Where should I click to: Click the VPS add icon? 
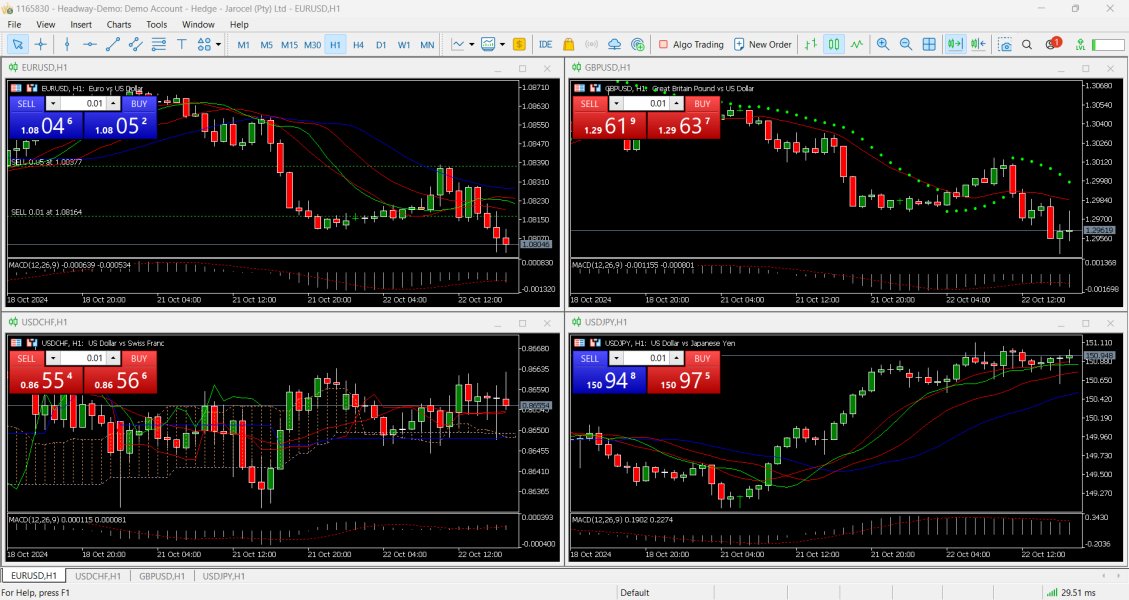(x=637, y=45)
